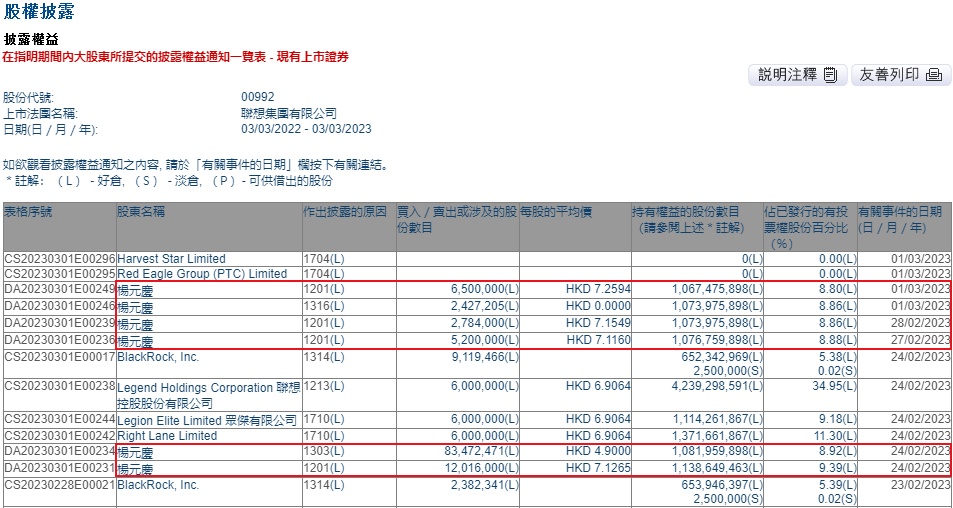Open shareholder Red Eagle Group (PTC) Limited

coord(202,274)
